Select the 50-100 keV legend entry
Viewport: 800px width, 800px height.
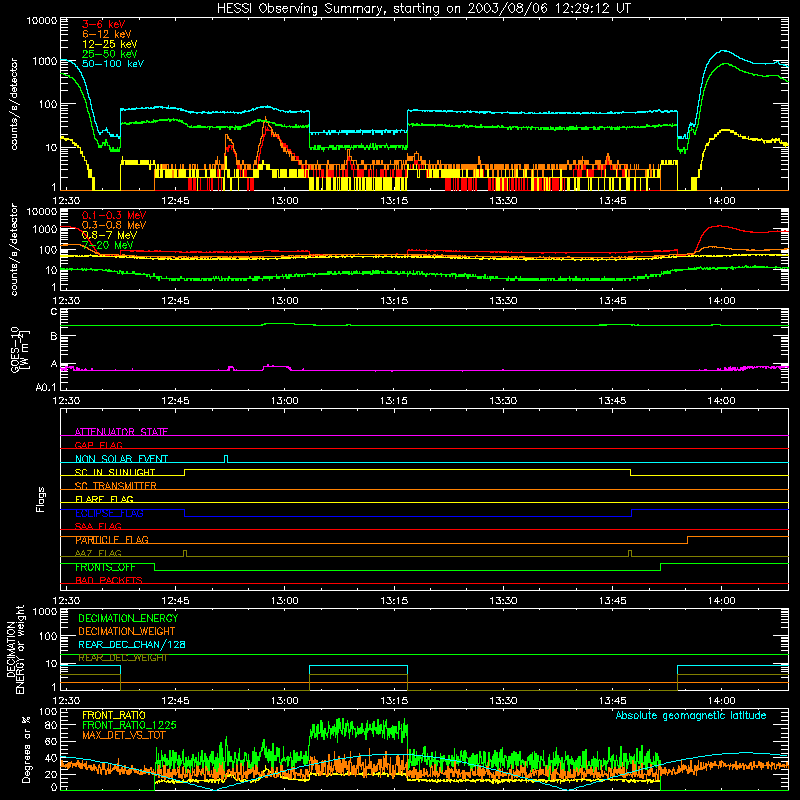pos(113,64)
